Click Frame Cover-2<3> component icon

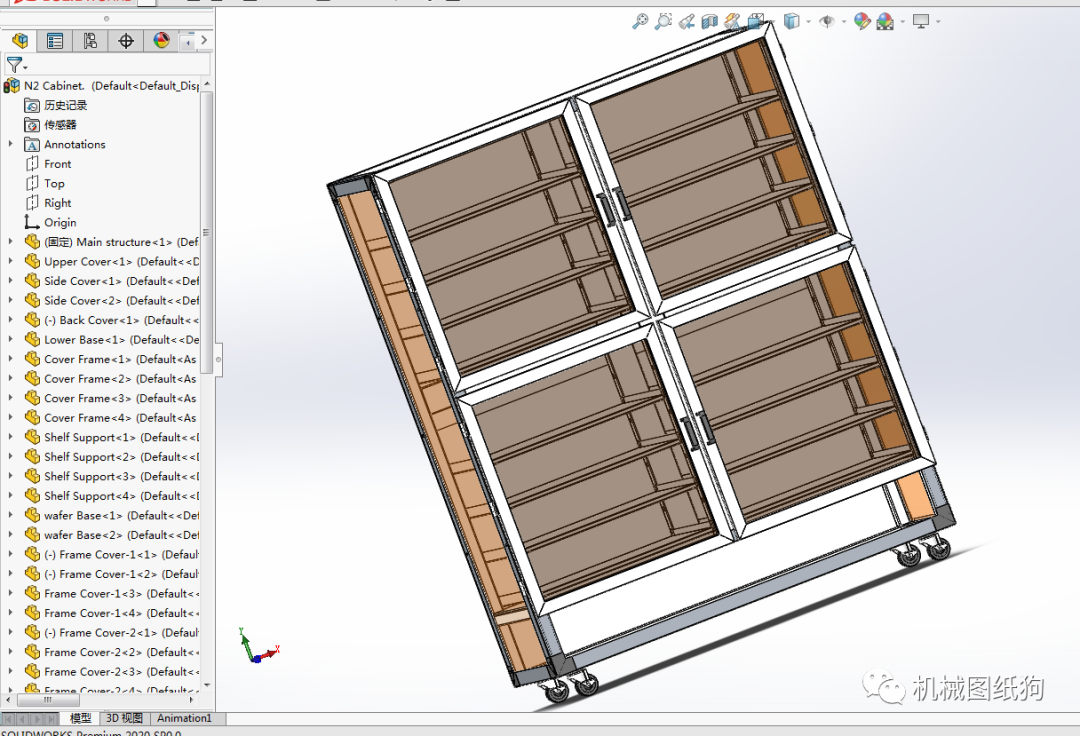pos(32,671)
